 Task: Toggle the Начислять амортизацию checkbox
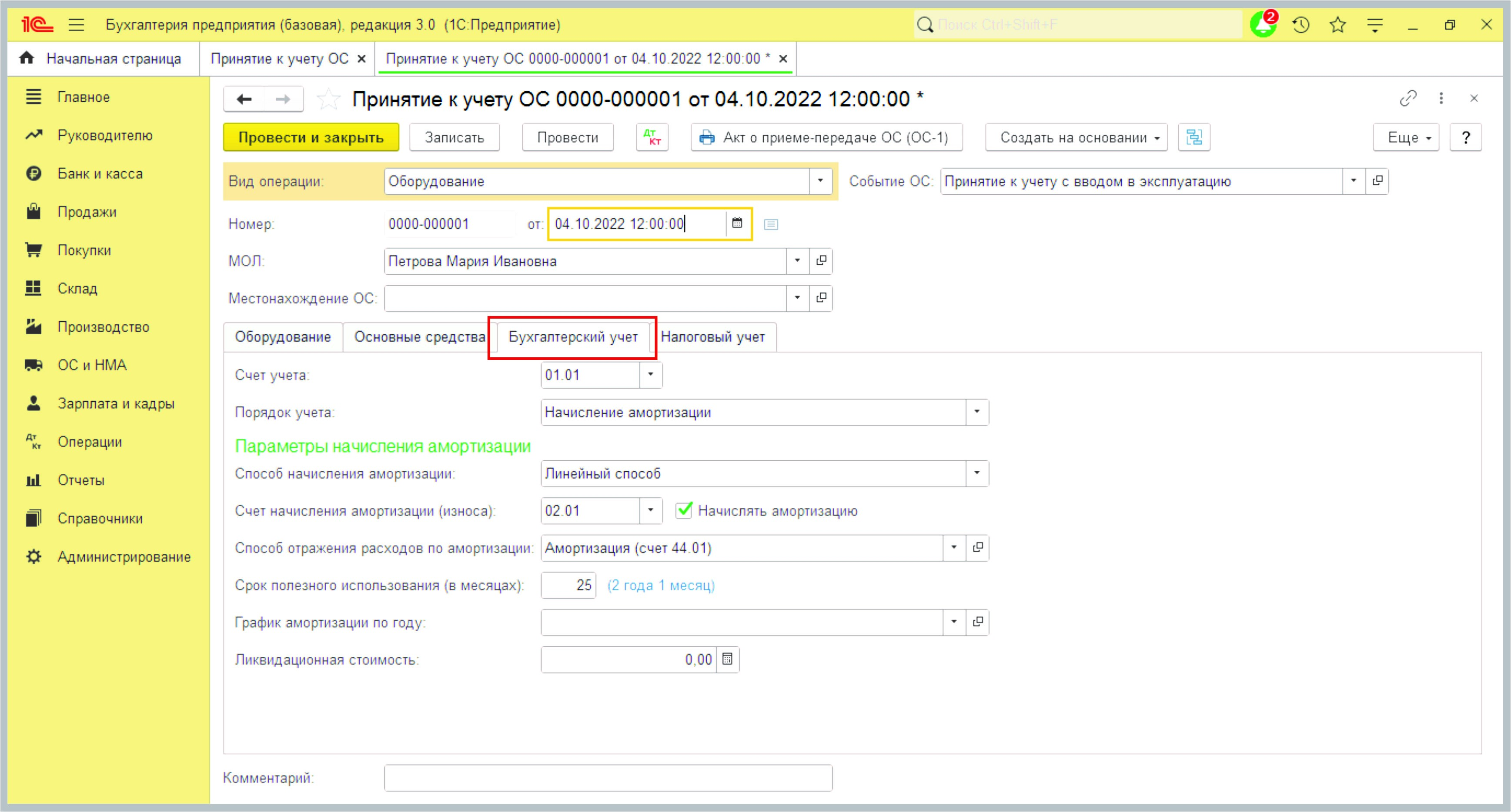pyautogui.click(x=684, y=510)
